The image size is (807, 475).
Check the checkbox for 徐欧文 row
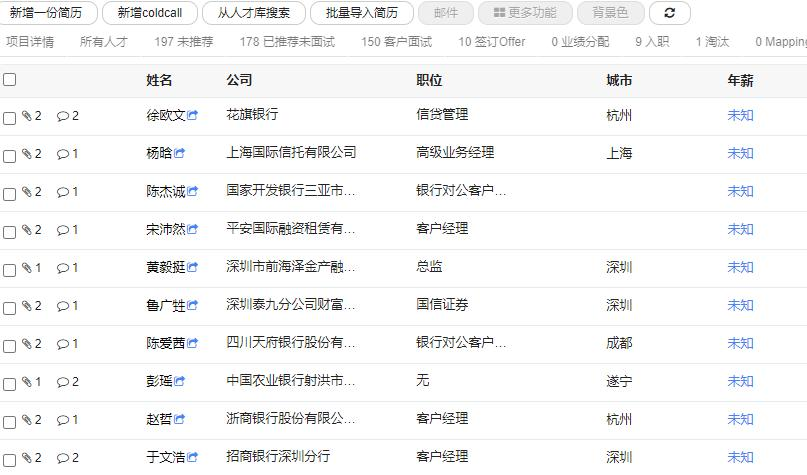(x=10, y=117)
